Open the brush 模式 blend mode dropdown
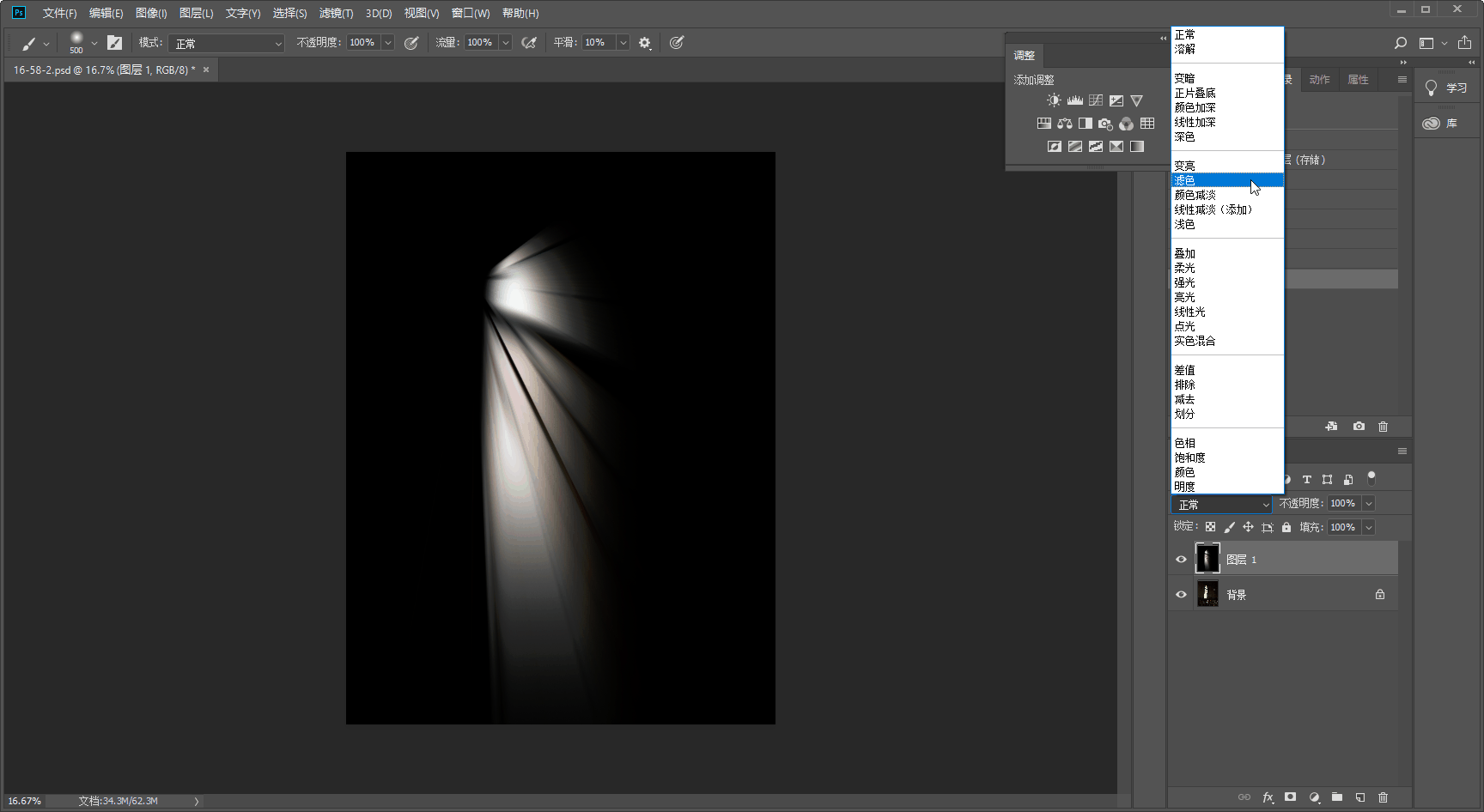Screen dimensions: 1484x812 tap(227, 43)
